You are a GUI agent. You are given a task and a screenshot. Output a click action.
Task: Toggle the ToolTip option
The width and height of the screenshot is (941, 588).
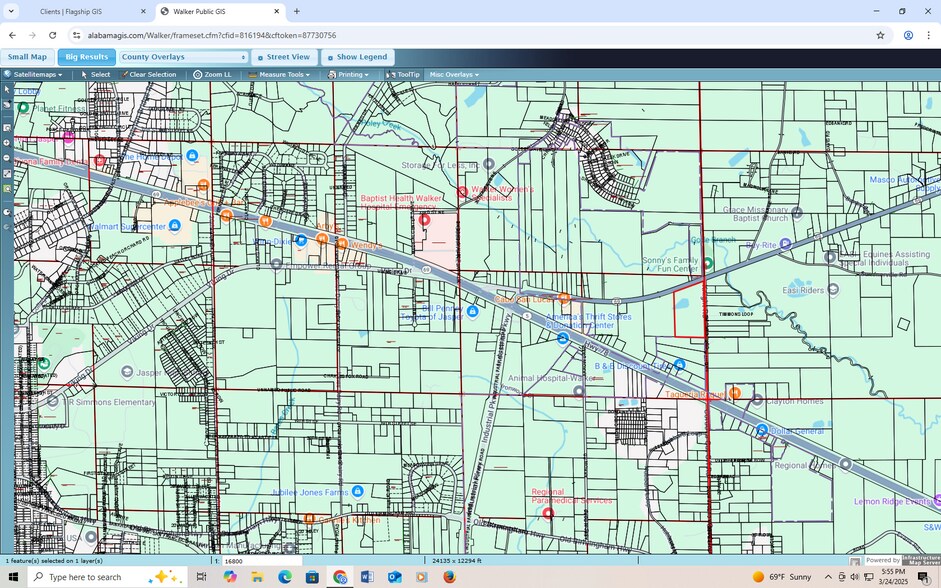pyautogui.click(x=404, y=75)
